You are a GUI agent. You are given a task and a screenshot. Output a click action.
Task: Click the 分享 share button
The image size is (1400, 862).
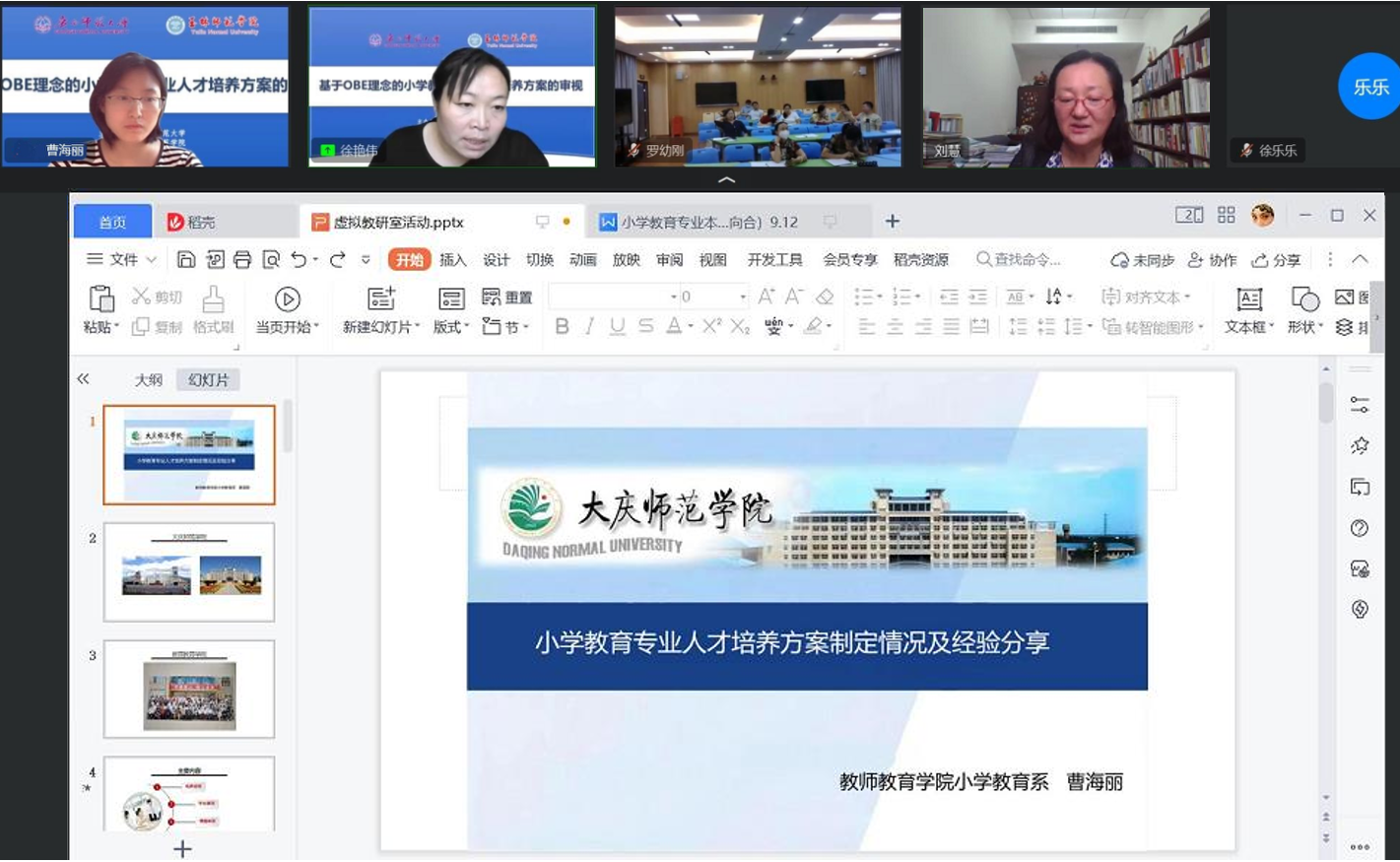click(1276, 260)
